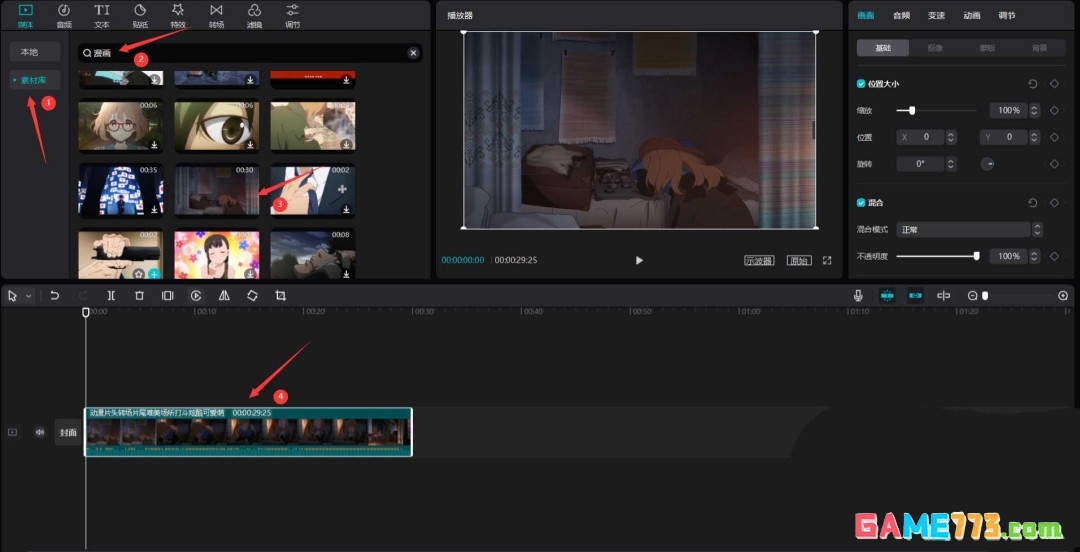The width and height of the screenshot is (1080, 552).
Task: Open the 滤镜 filters panel
Action: pos(254,16)
